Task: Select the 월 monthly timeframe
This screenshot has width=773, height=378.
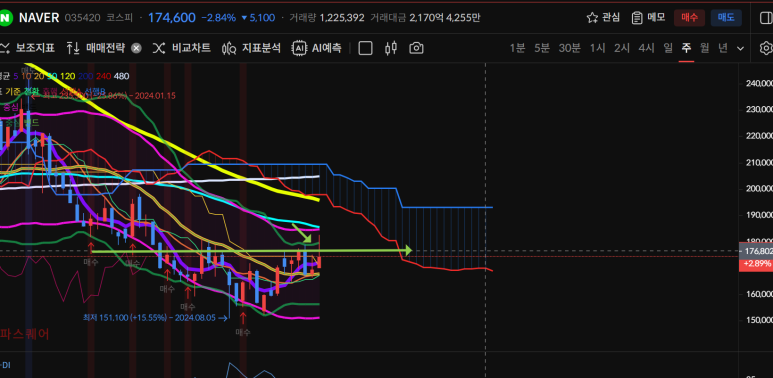Action: [704, 48]
